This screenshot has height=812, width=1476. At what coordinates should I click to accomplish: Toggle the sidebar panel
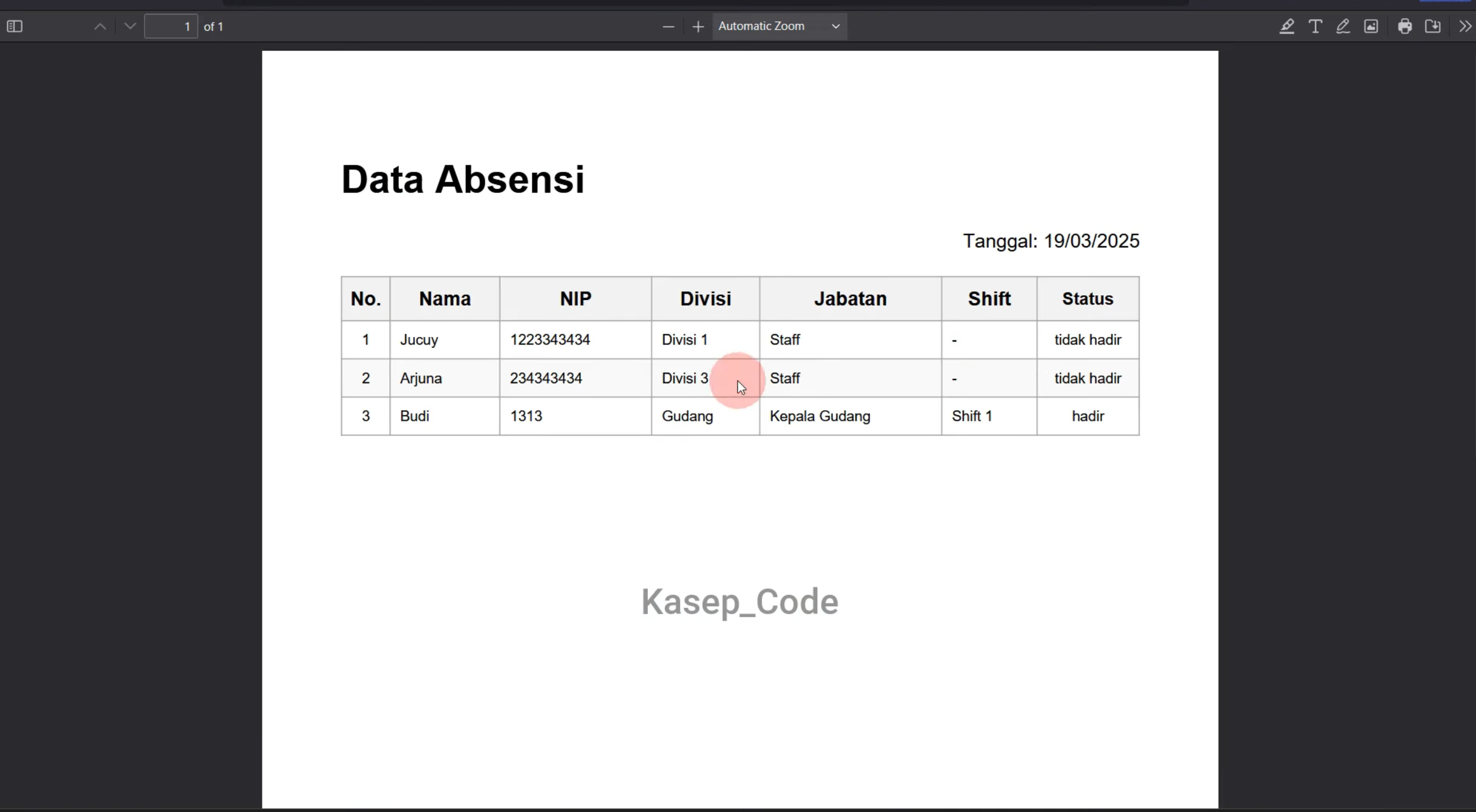click(14, 27)
